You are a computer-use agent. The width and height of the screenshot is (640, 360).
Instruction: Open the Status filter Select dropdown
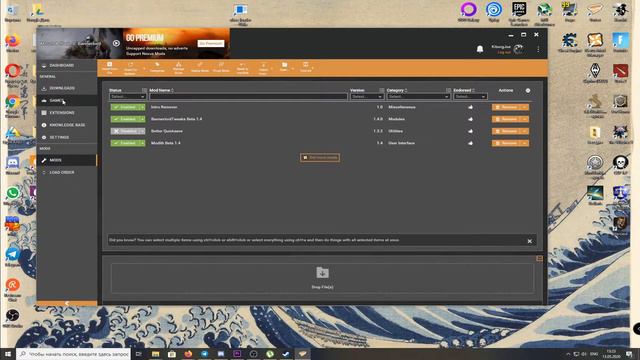(x=127, y=97)
